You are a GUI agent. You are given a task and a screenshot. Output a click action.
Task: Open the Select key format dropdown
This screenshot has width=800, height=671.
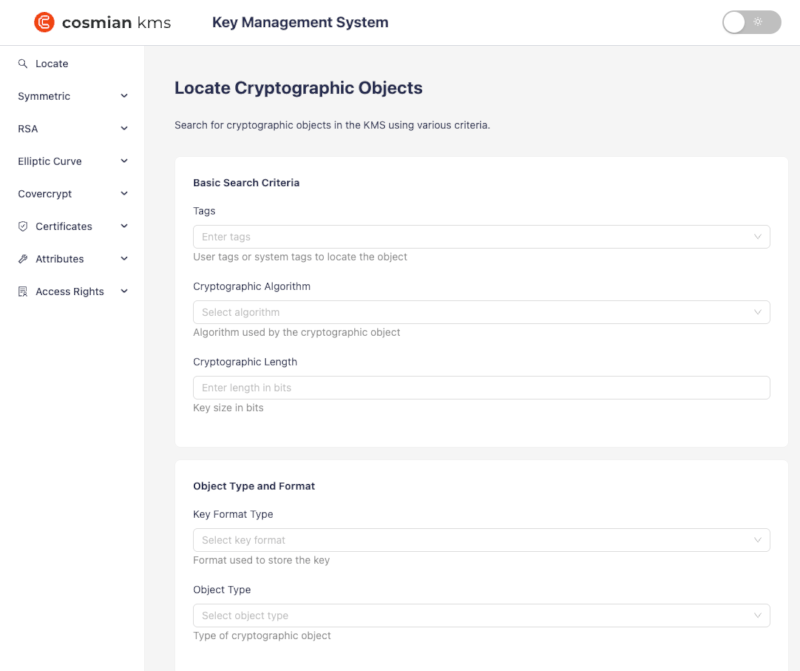point(480,540)
